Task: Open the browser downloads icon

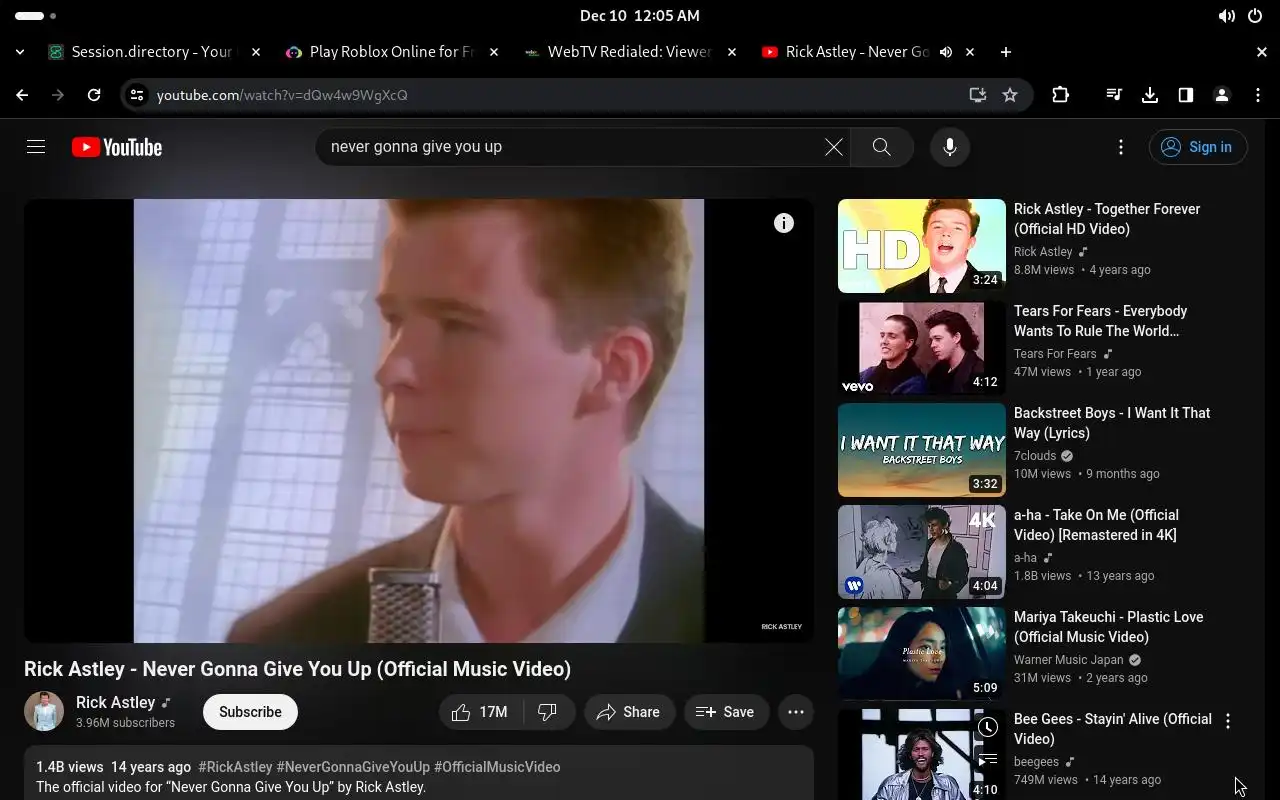Action: click(1150, 95)
